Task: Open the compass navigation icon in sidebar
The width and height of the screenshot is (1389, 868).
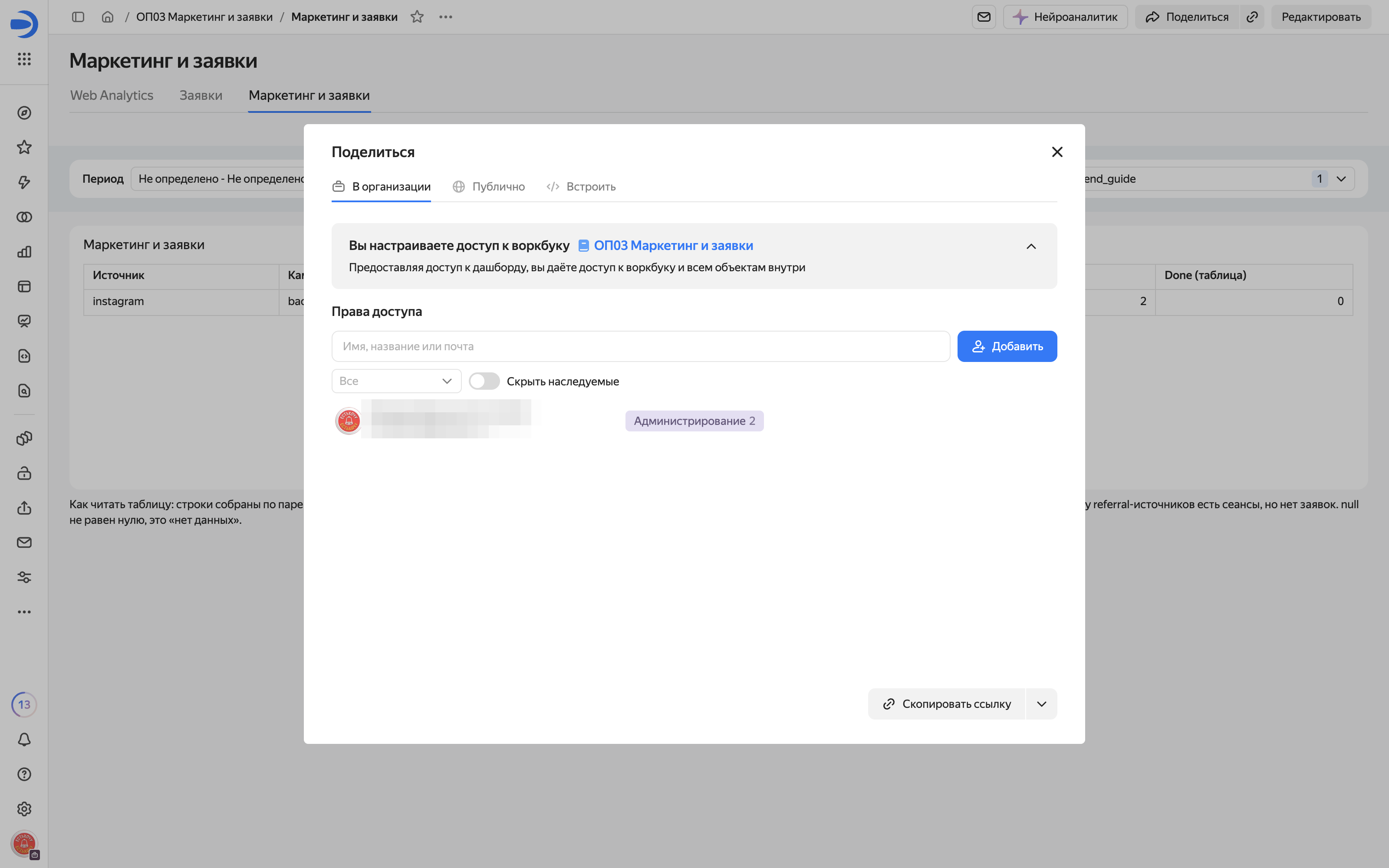Action: pos(24,113)
